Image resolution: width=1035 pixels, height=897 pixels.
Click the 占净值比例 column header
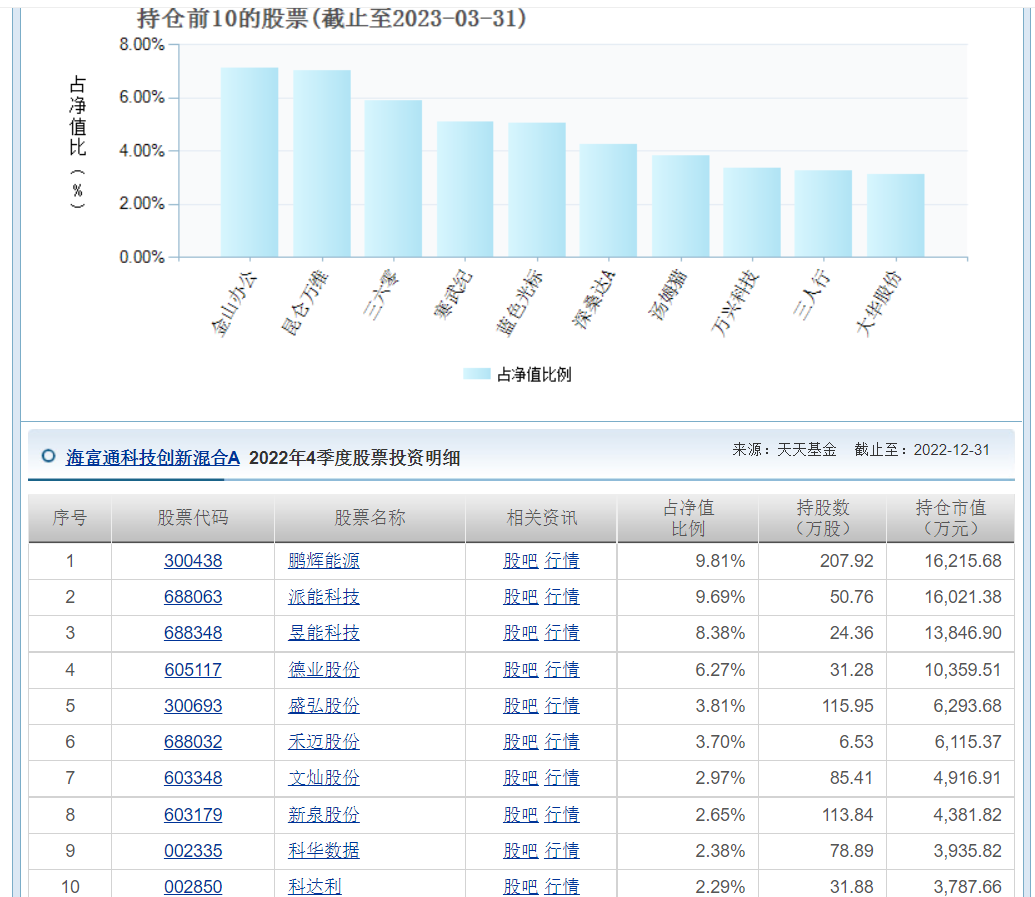click(x=689, y=518)
